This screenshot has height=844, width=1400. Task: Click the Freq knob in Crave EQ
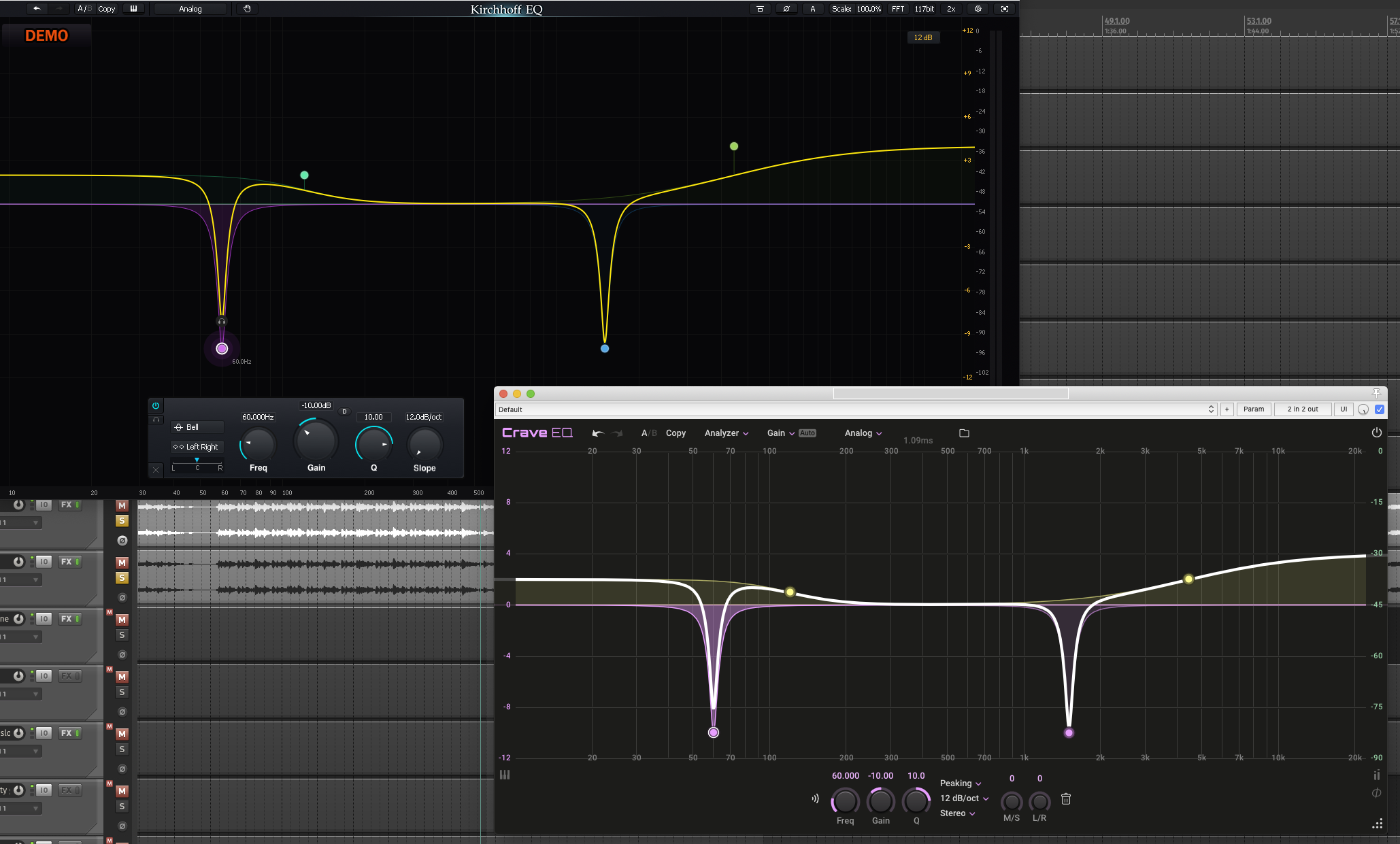846,801
